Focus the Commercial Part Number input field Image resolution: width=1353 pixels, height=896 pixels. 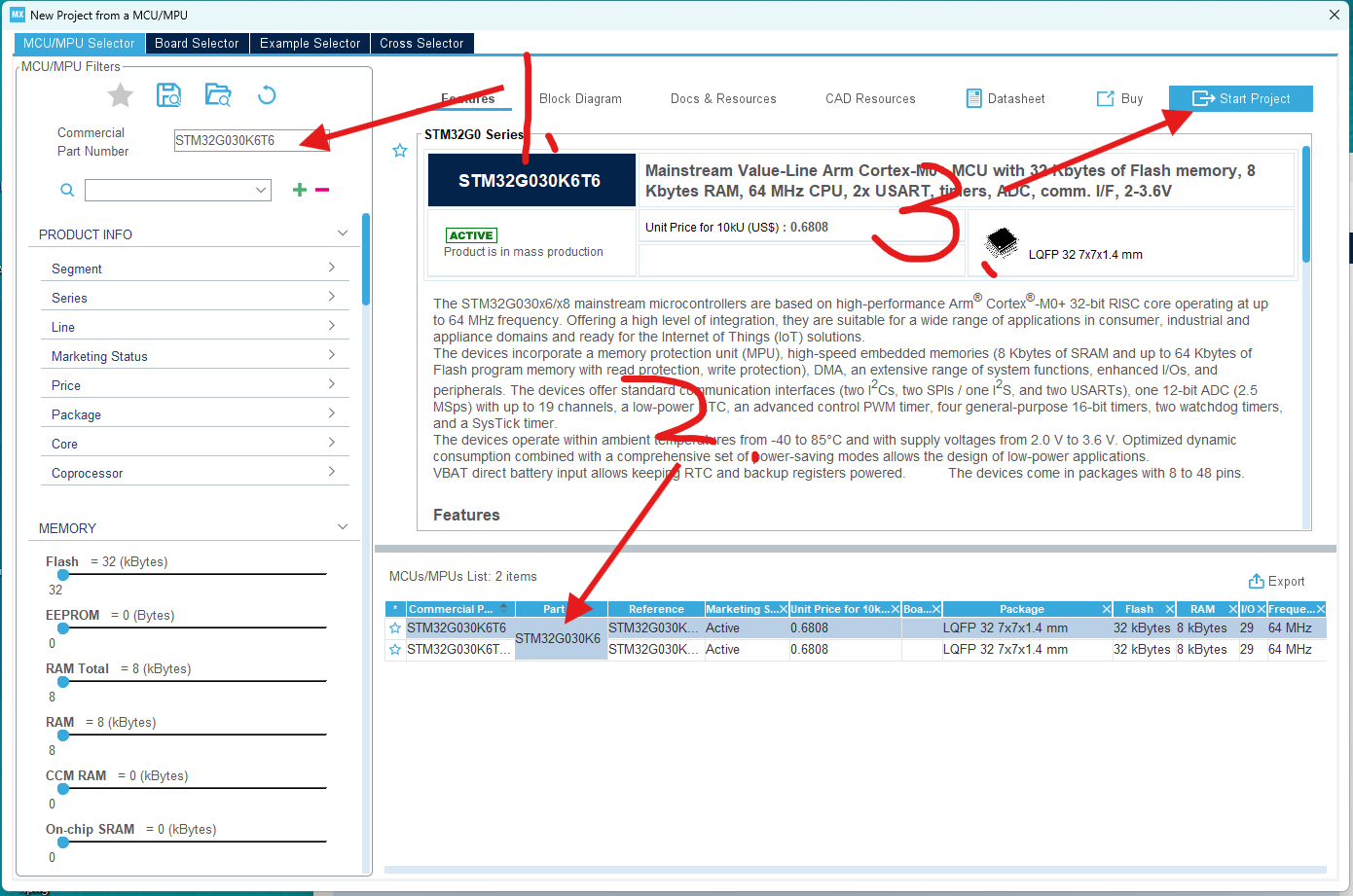click(x=252, y=140)
